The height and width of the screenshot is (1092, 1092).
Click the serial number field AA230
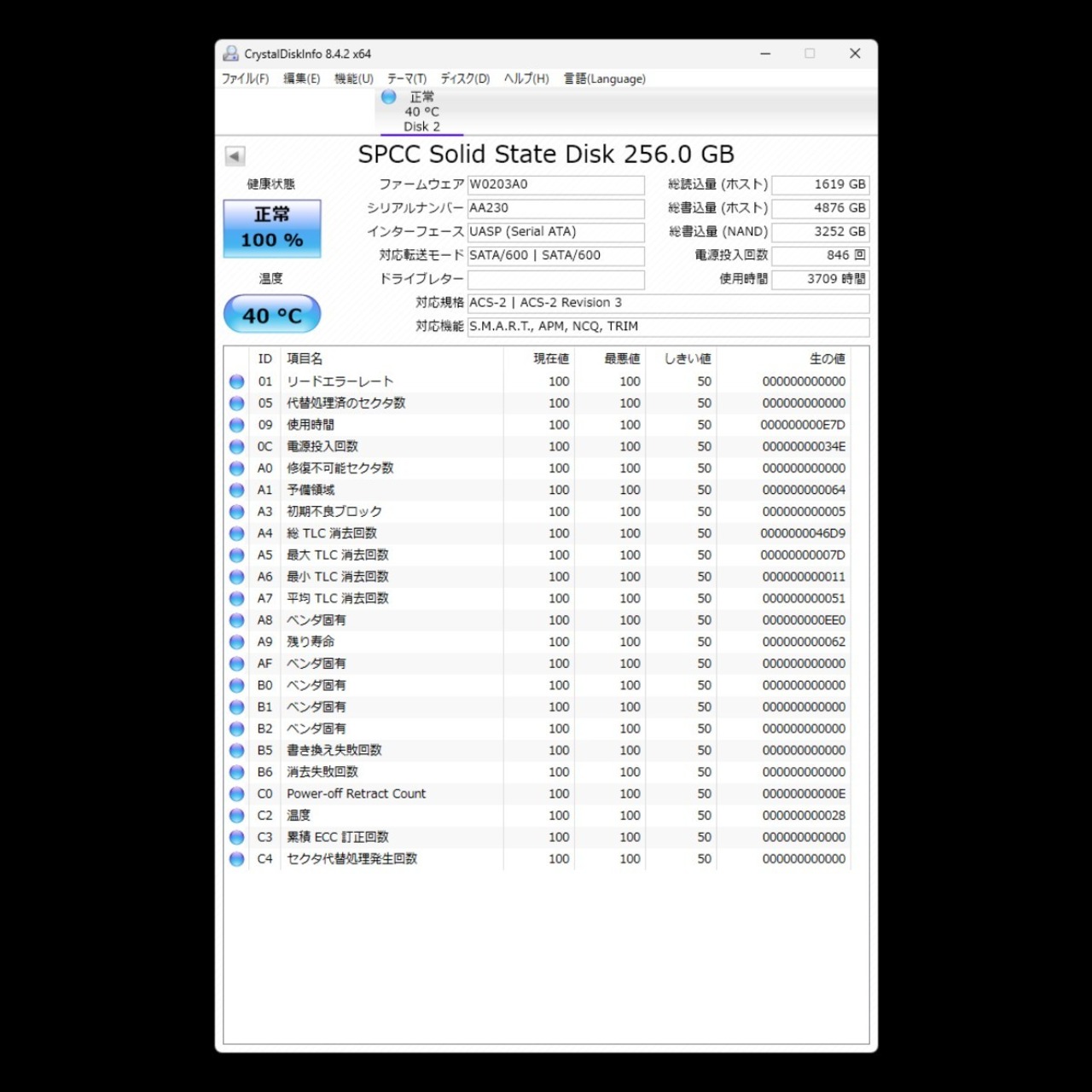click(555, 208)
